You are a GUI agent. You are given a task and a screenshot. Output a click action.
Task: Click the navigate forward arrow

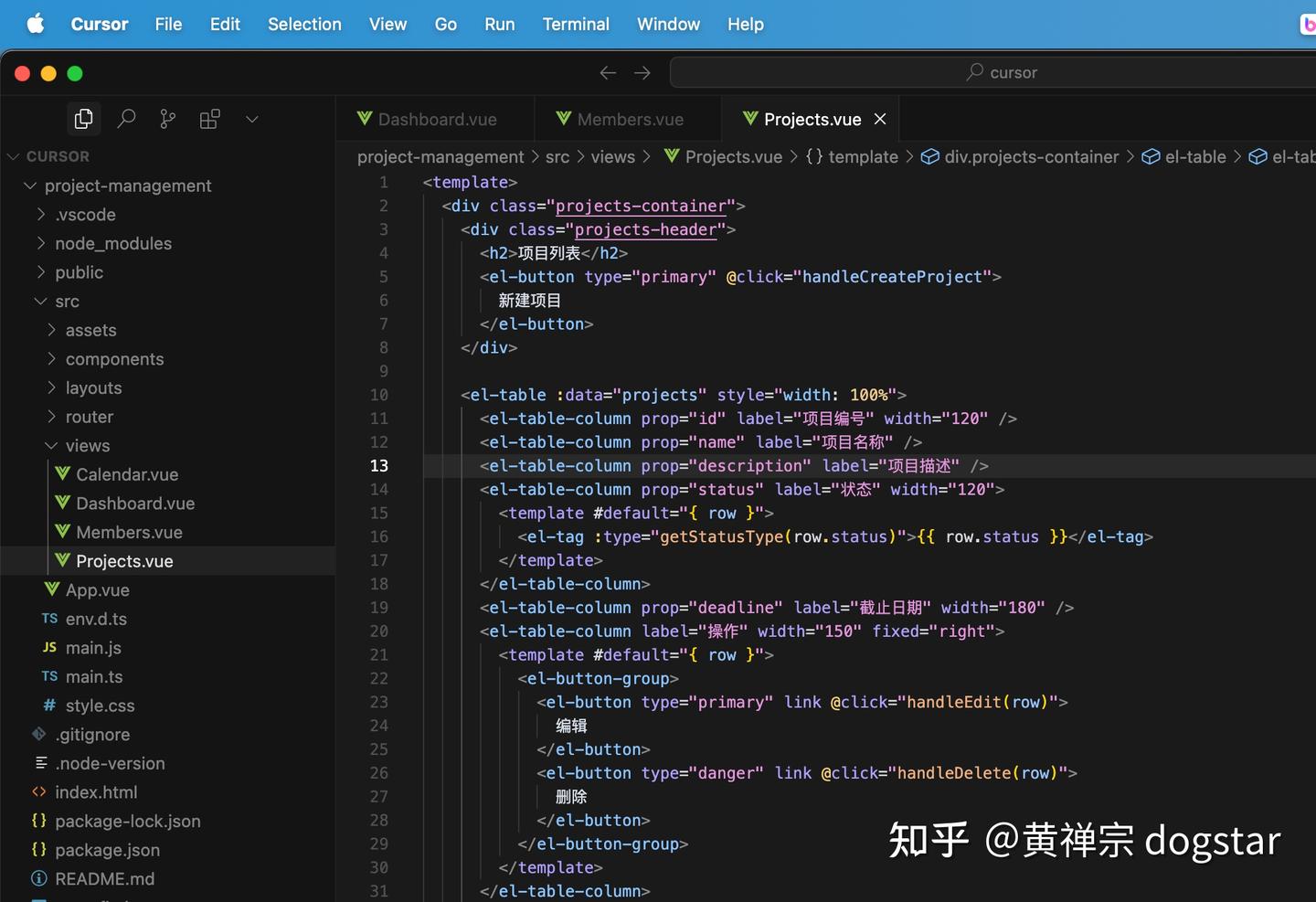coord(642,72)
